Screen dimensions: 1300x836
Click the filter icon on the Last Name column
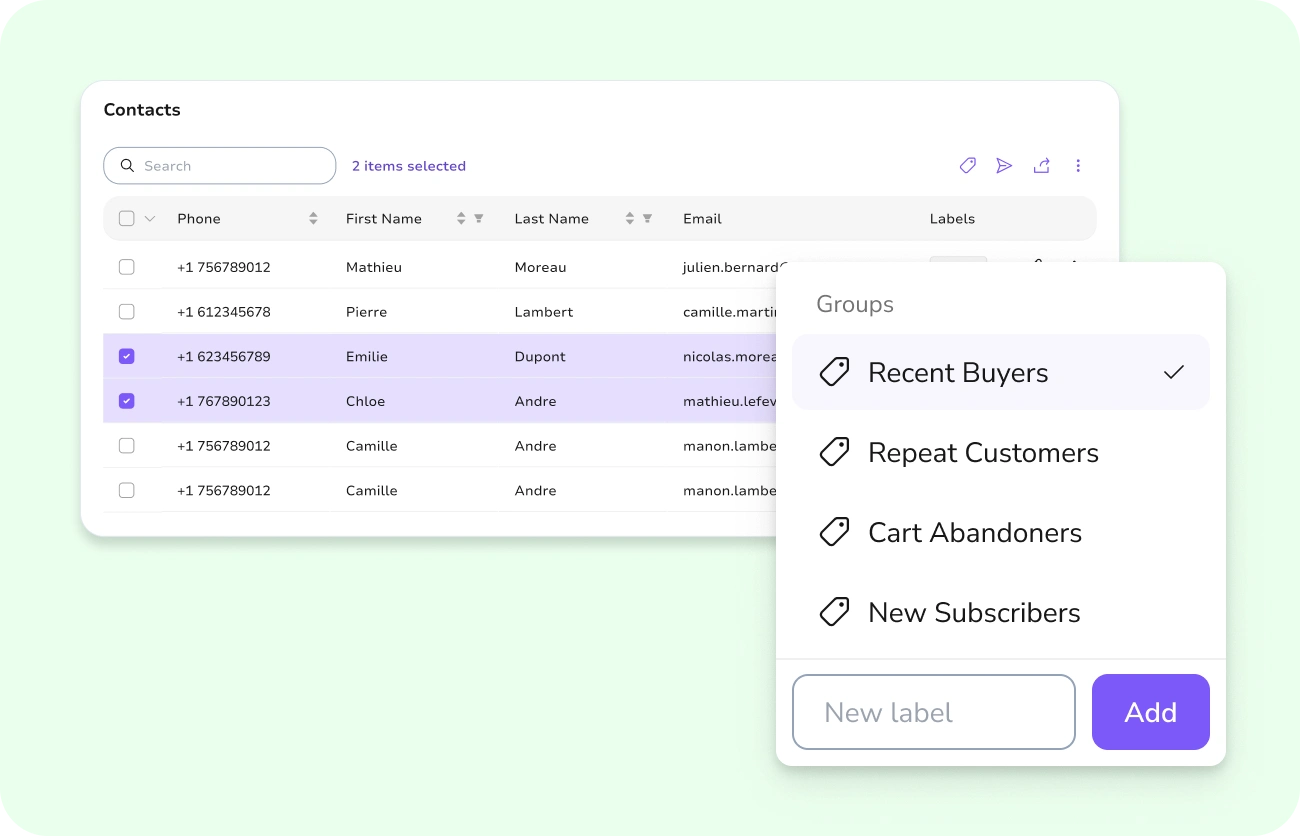(x=646, y=218)
